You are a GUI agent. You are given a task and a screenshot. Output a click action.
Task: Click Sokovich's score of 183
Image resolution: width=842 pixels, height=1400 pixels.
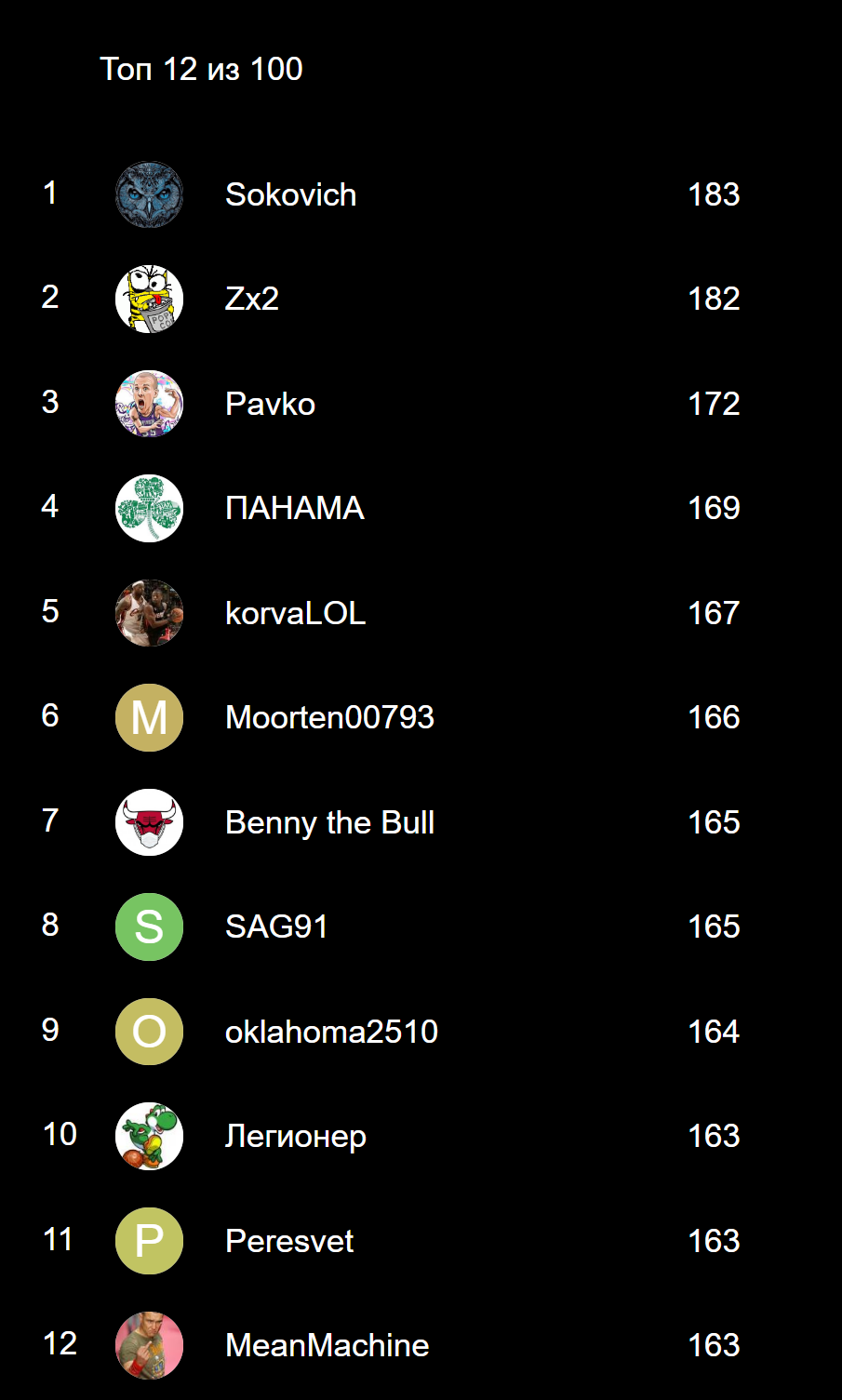(714, 194)
